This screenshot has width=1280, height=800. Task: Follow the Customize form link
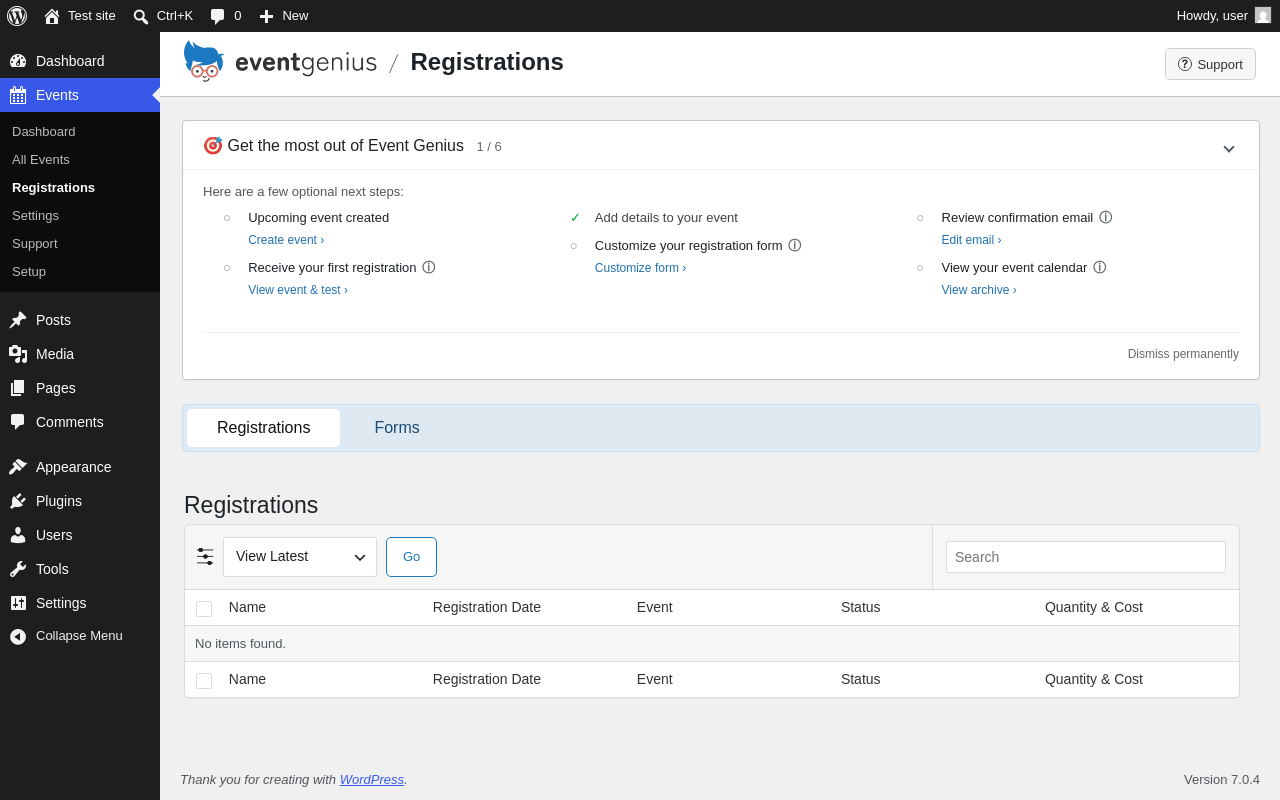pyautogui.click(x=640, y=268)
